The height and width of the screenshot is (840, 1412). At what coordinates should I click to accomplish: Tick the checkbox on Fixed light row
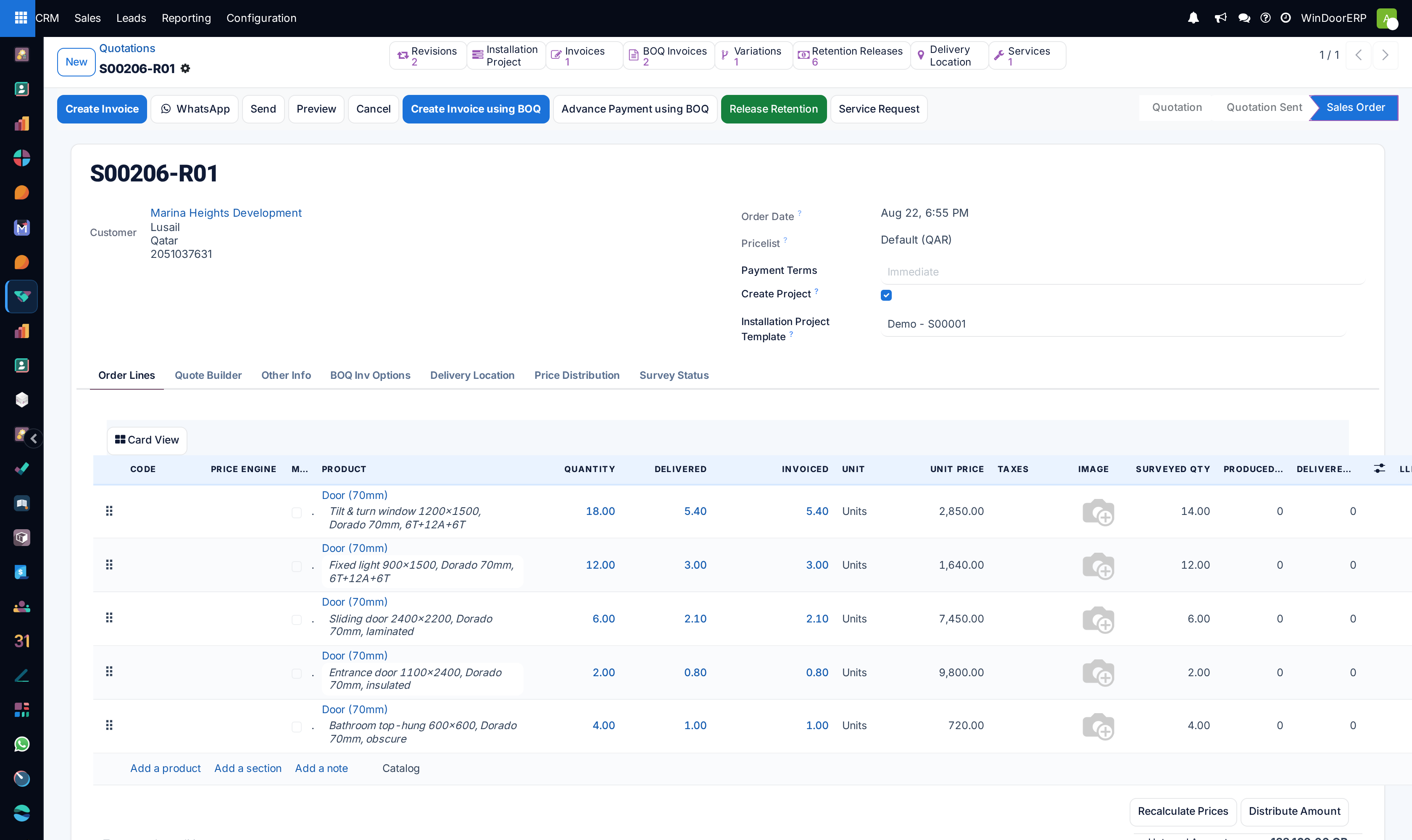(296, 567)
